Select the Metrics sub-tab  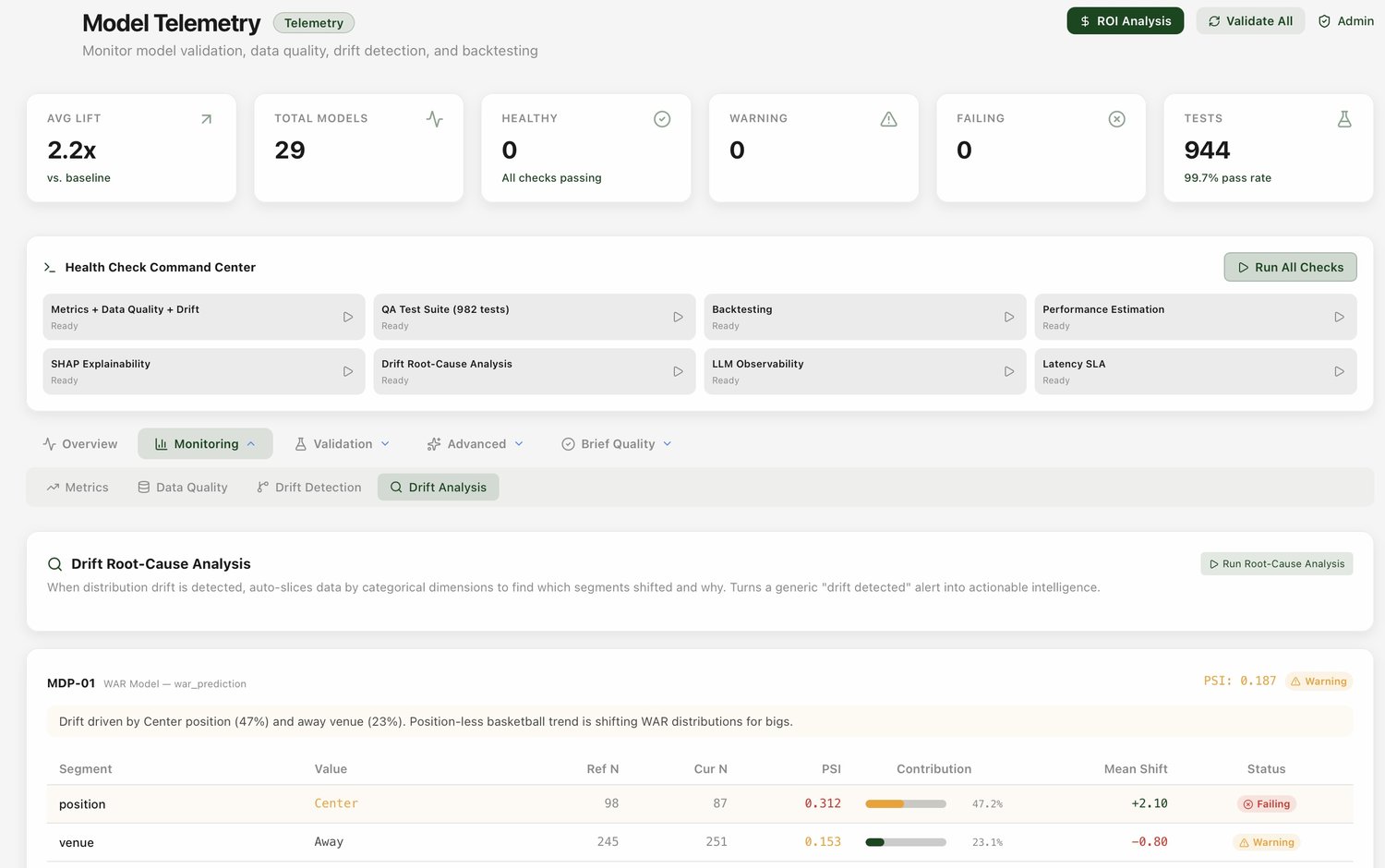pyautogui.click(x=78, y=488)
